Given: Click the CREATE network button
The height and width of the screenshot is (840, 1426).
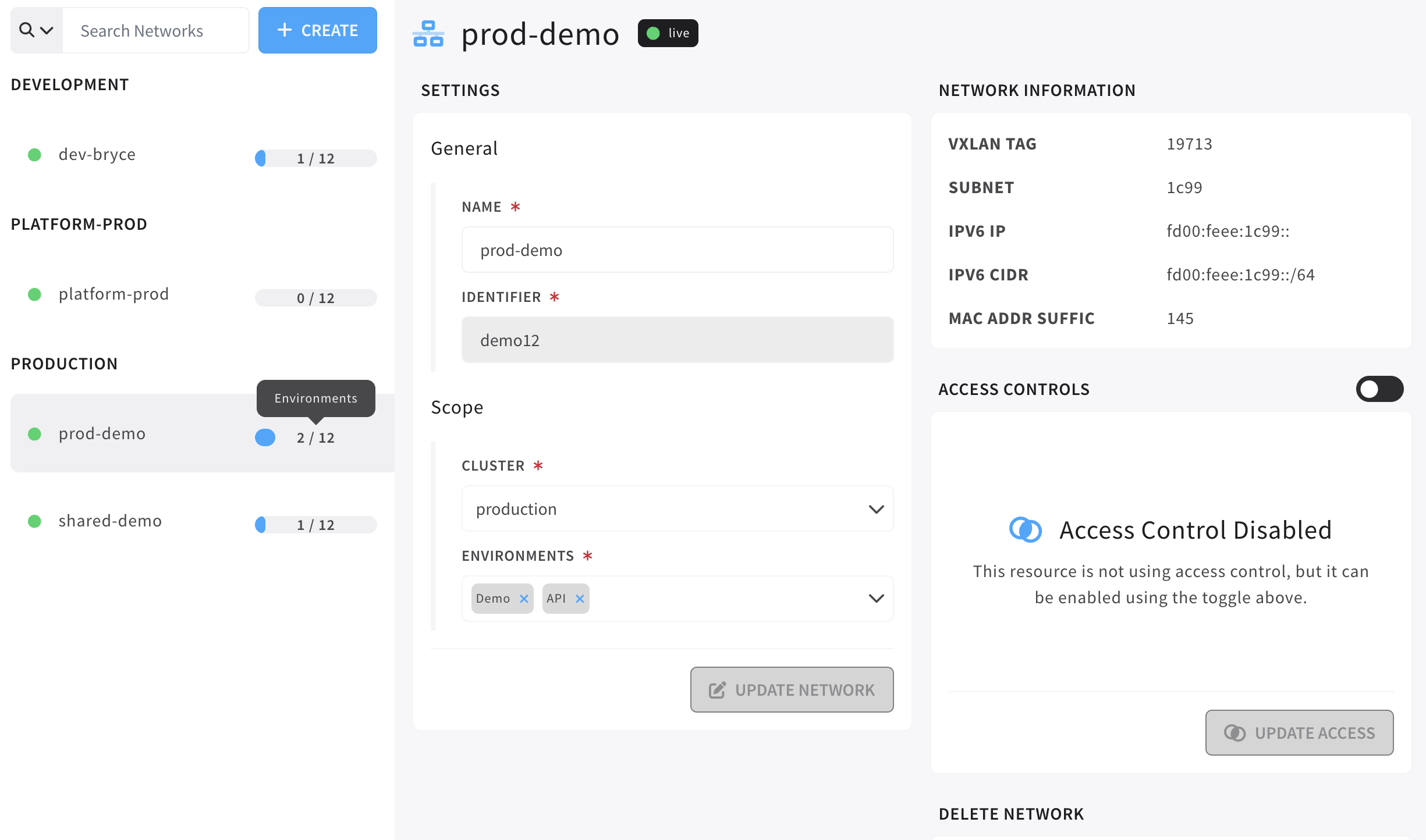Looking at the screenshot, I should pyautogui.click(x=318, y=30).
